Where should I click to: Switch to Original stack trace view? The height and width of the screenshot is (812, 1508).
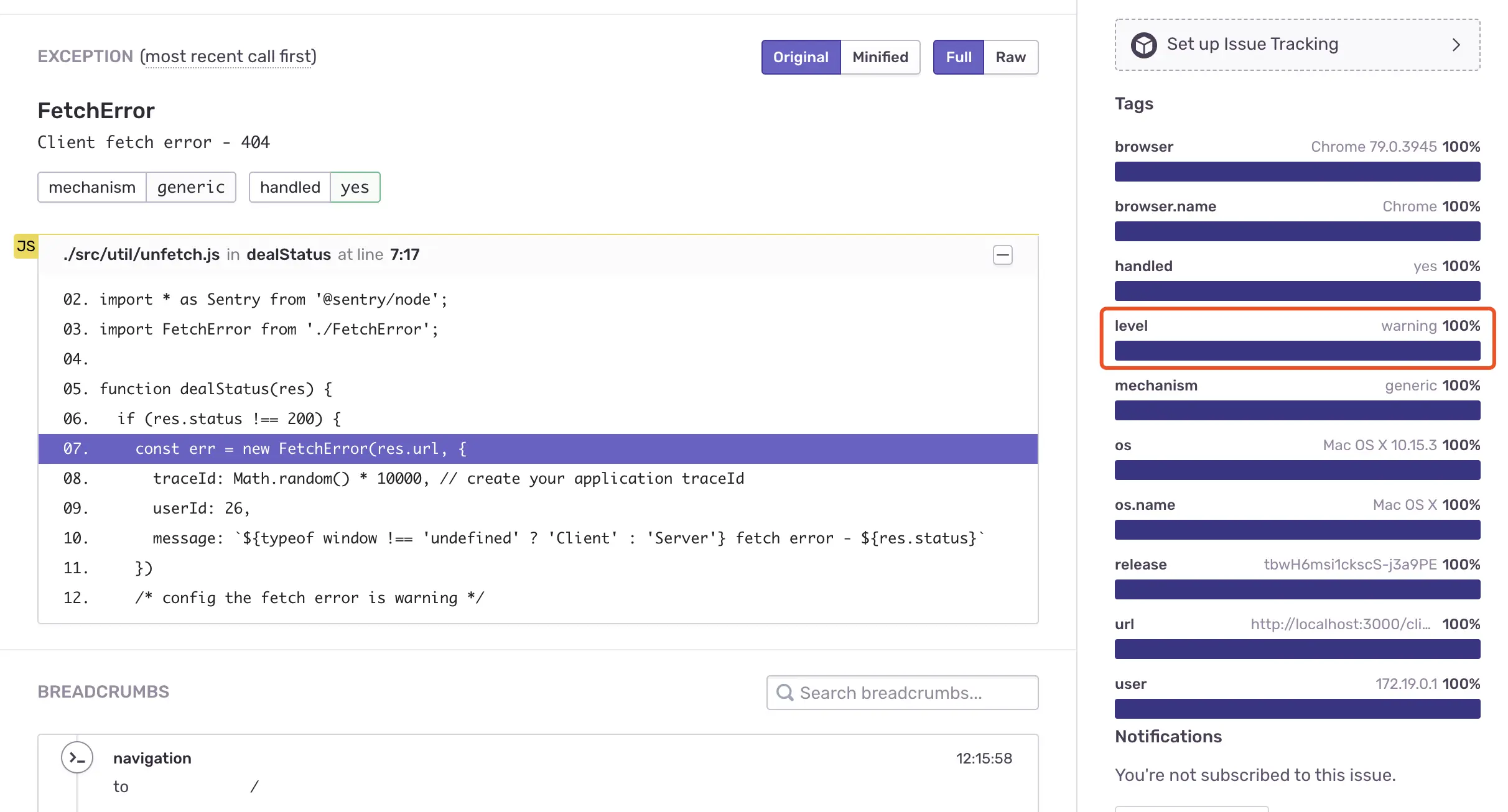coord(801,57)
